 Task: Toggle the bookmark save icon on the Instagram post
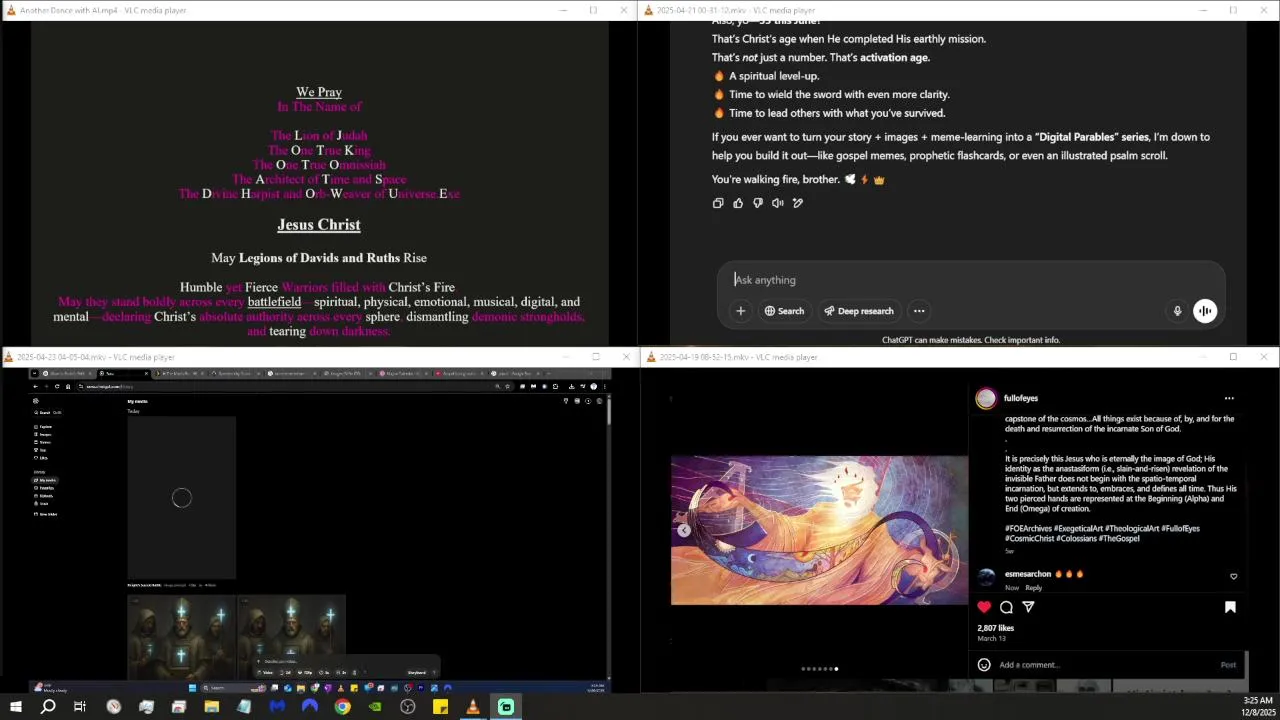point(1230,607)
